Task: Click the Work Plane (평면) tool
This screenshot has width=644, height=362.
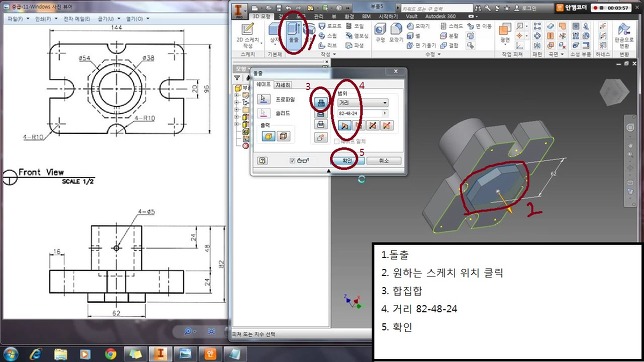Action: (505, 33)
